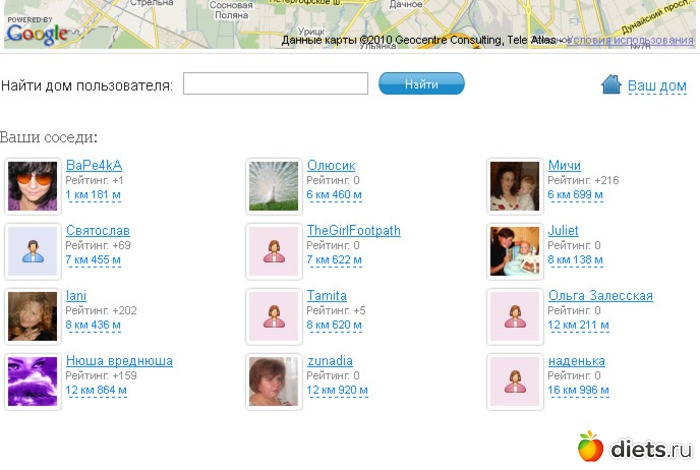This screenshot has width=700, height=470.
Task: Click the Найти search button
Action: 421,83
